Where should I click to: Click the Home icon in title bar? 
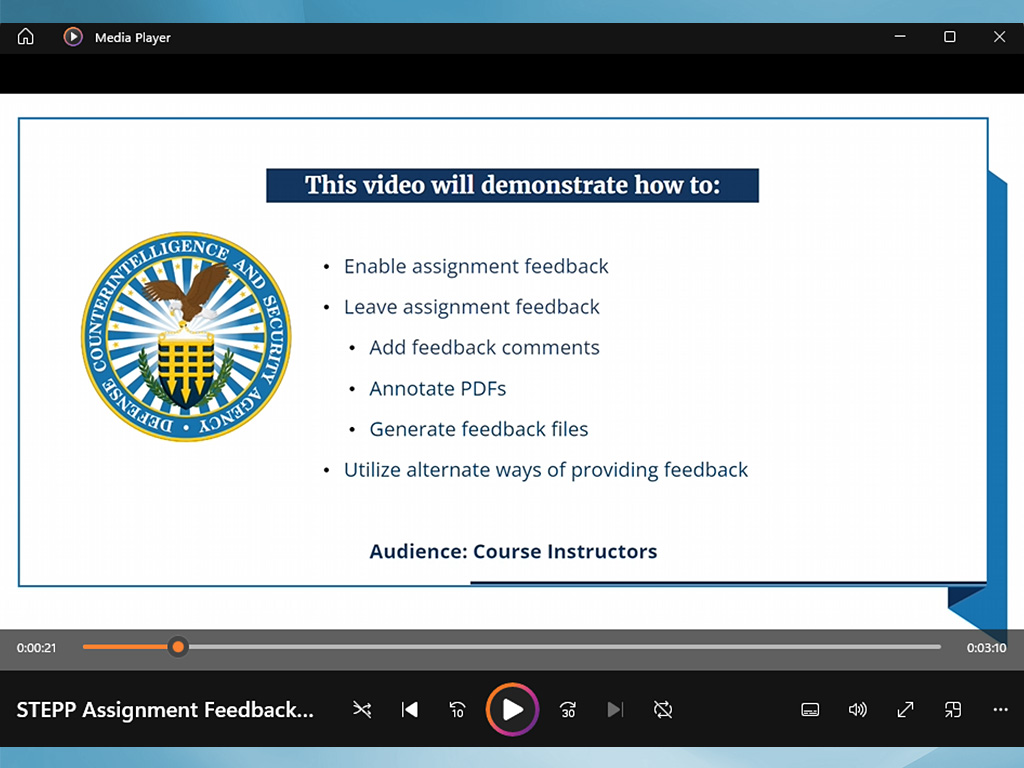26,37
